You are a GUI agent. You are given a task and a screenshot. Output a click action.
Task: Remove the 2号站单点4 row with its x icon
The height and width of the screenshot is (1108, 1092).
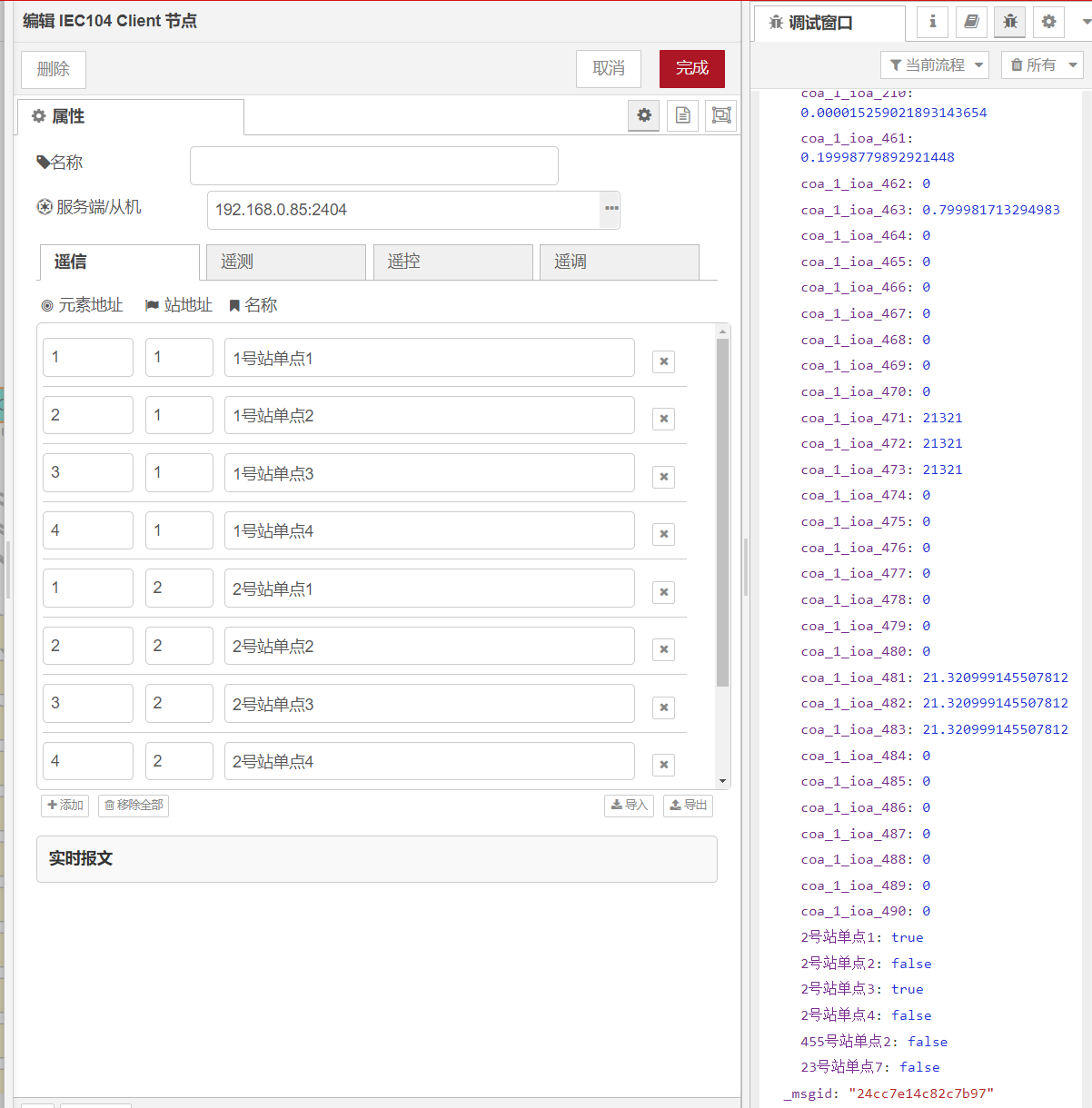pyautogui.click(x=663, y=765)
